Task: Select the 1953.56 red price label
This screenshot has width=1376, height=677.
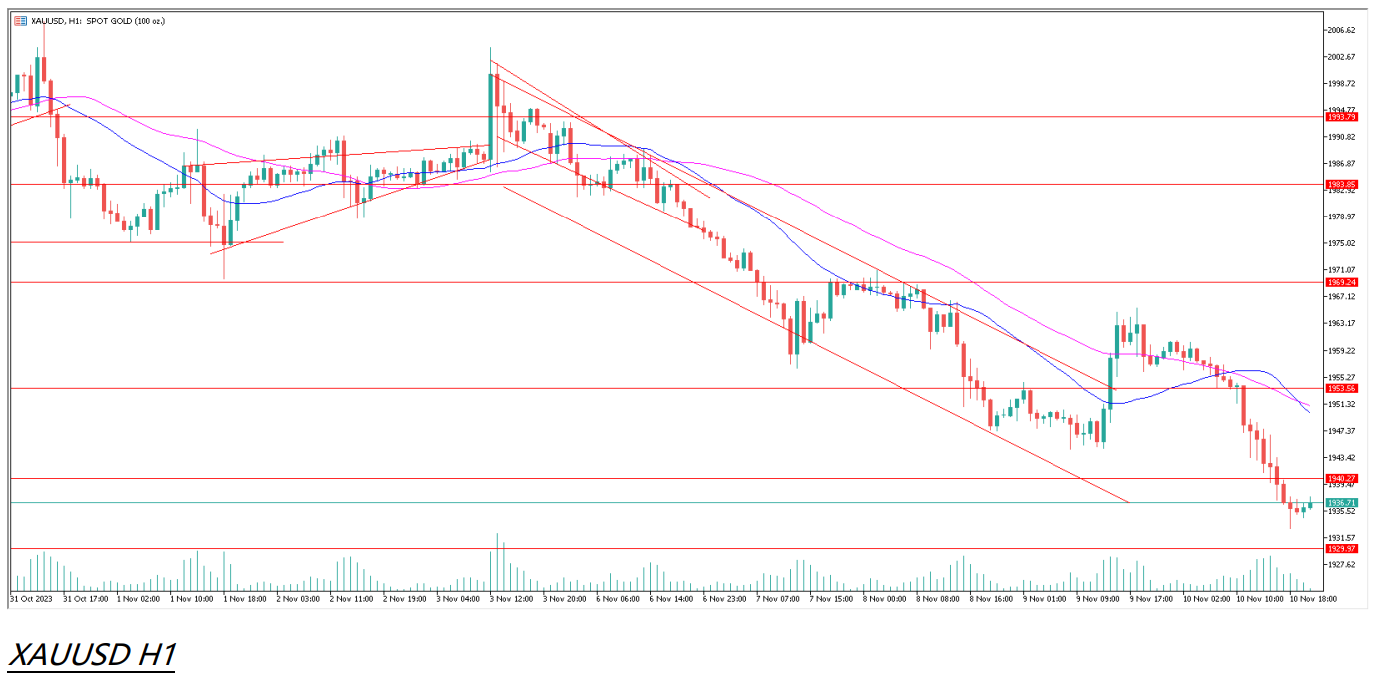Action: (1340, 388)
